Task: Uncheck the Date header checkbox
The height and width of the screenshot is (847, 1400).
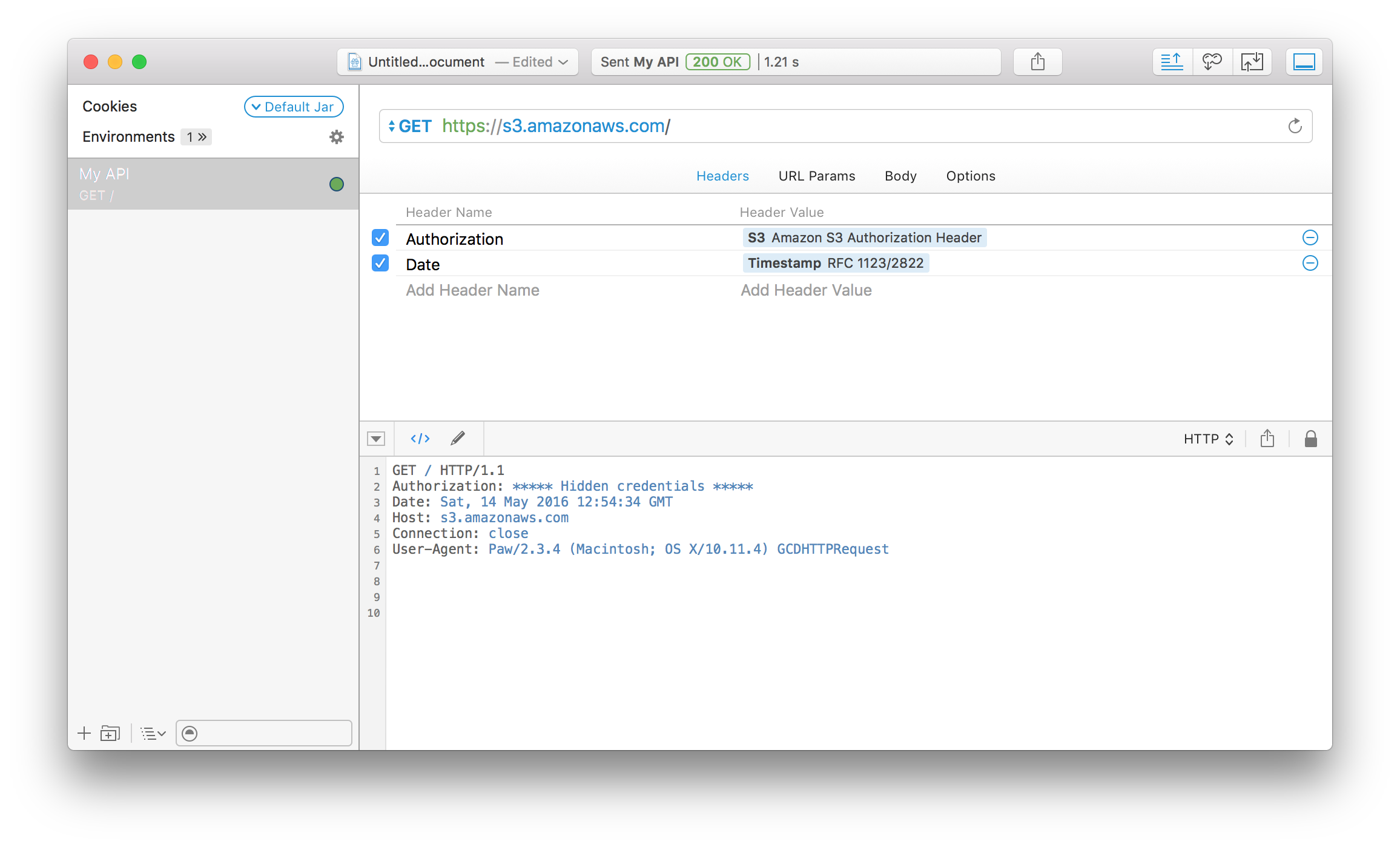Action: [x=380, y=263]
